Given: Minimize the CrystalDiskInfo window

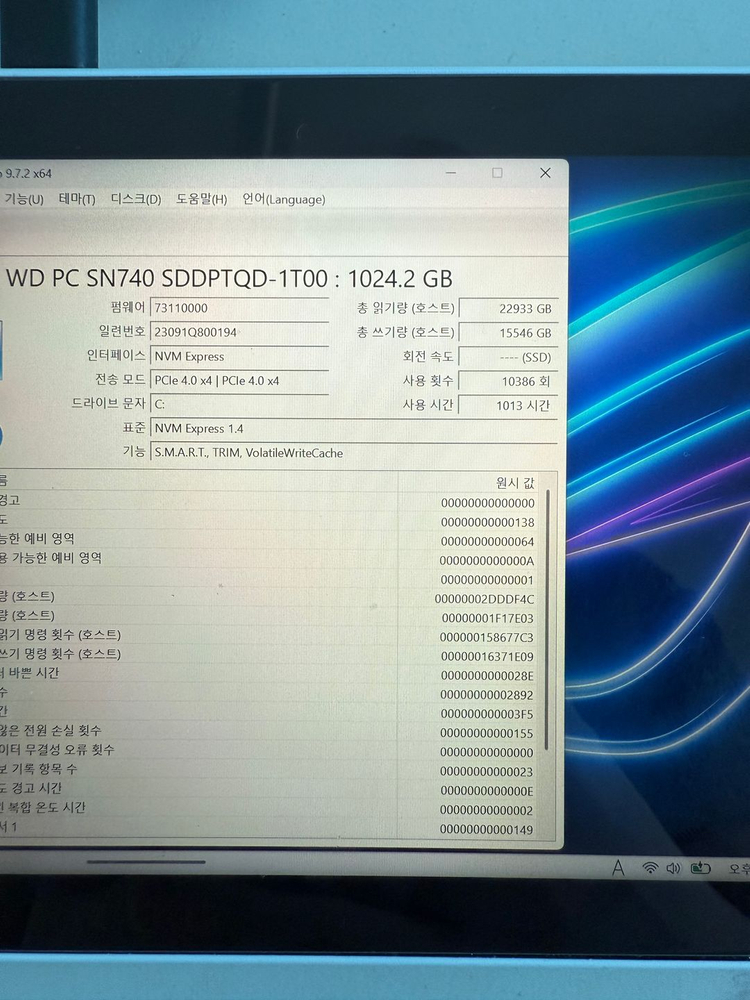Looking at the screenshot, I should tap(451, 173).
